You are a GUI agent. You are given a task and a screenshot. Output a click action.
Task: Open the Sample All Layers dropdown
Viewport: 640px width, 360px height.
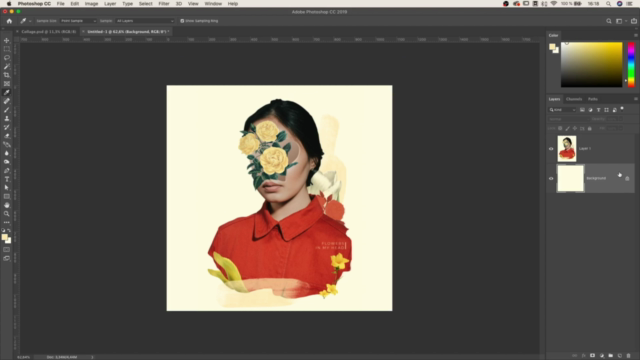144,21
